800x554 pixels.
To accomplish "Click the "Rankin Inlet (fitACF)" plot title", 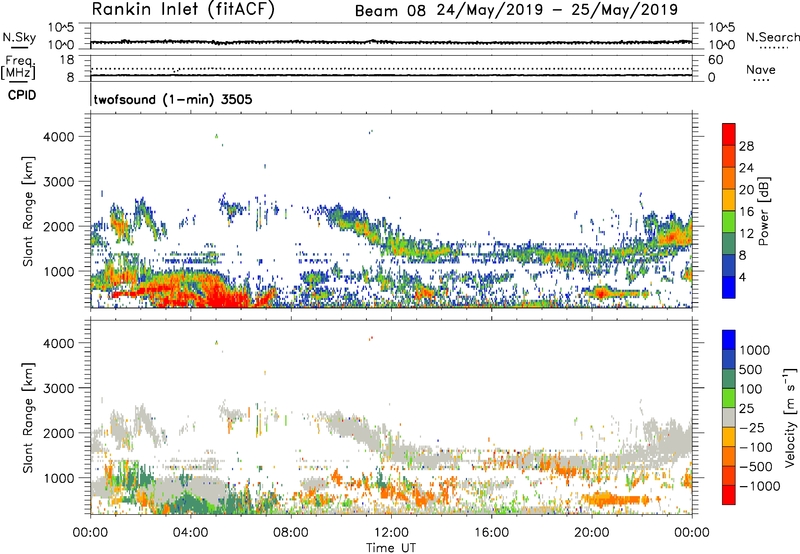I will [183, 10].
